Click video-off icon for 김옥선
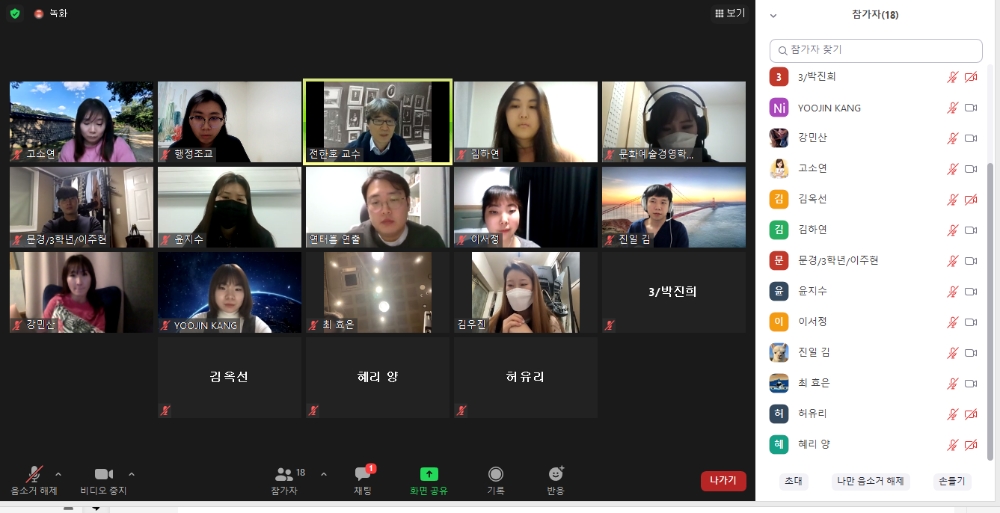This screenshot has width=1000, height=513. [x=971, y=200]
